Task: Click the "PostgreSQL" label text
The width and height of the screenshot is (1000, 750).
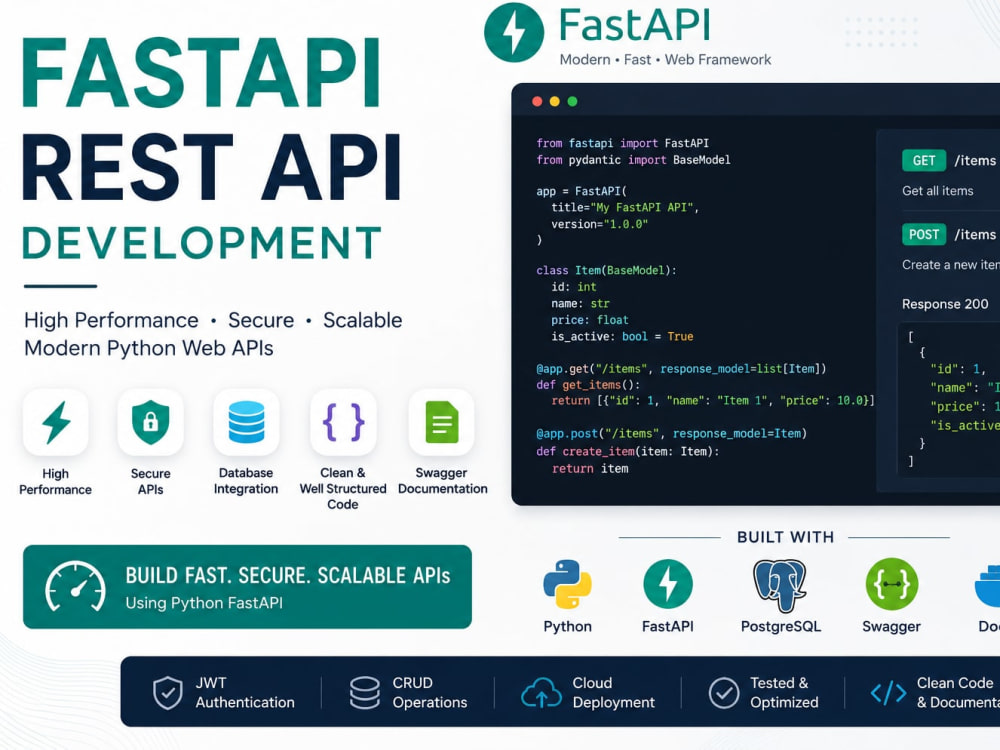Action: [781, 626]
